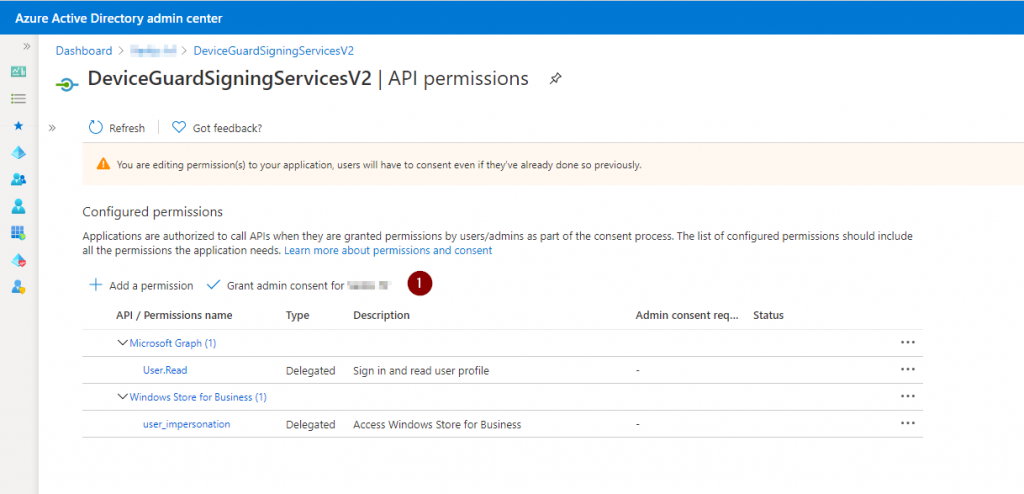Viewport: 1024px width, 494px height.
Task: Open the blurred tenant breadcrumb link
Action: coord(153,50)
